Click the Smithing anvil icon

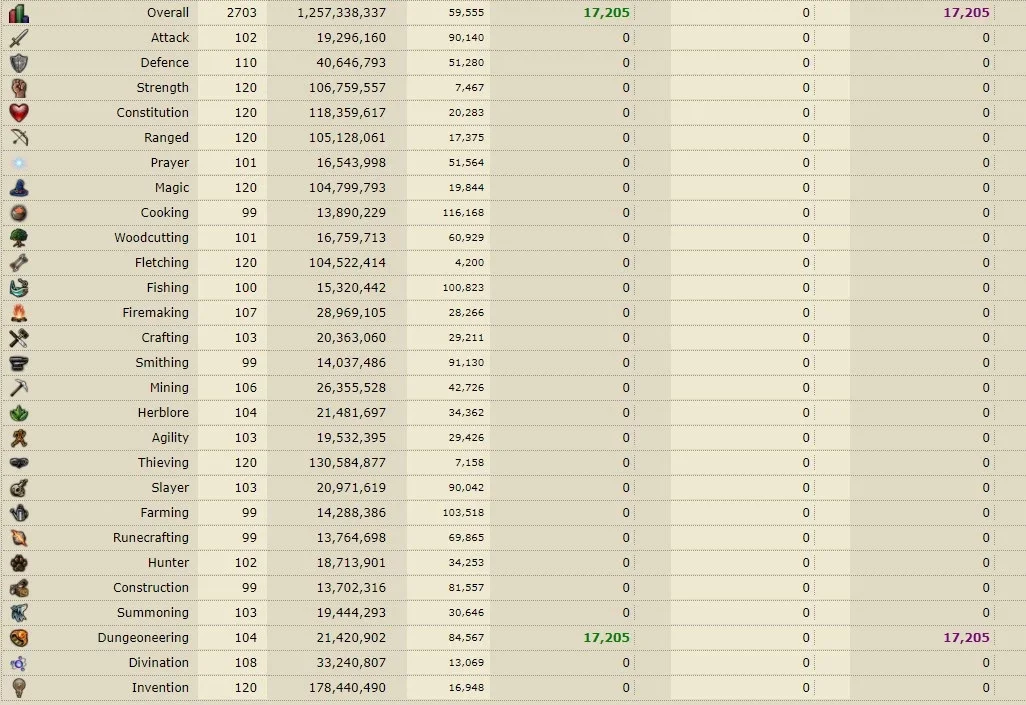[x=19, y=363]
